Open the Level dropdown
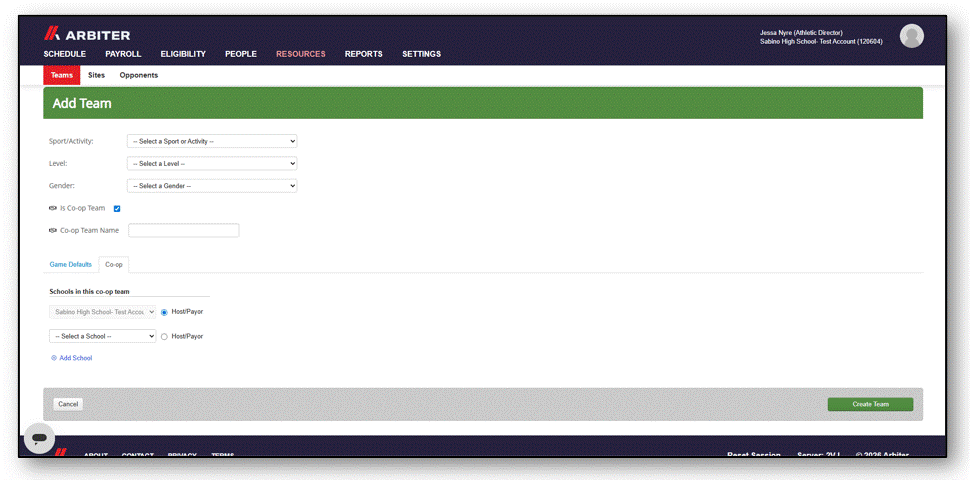 (x=212, y=163)
